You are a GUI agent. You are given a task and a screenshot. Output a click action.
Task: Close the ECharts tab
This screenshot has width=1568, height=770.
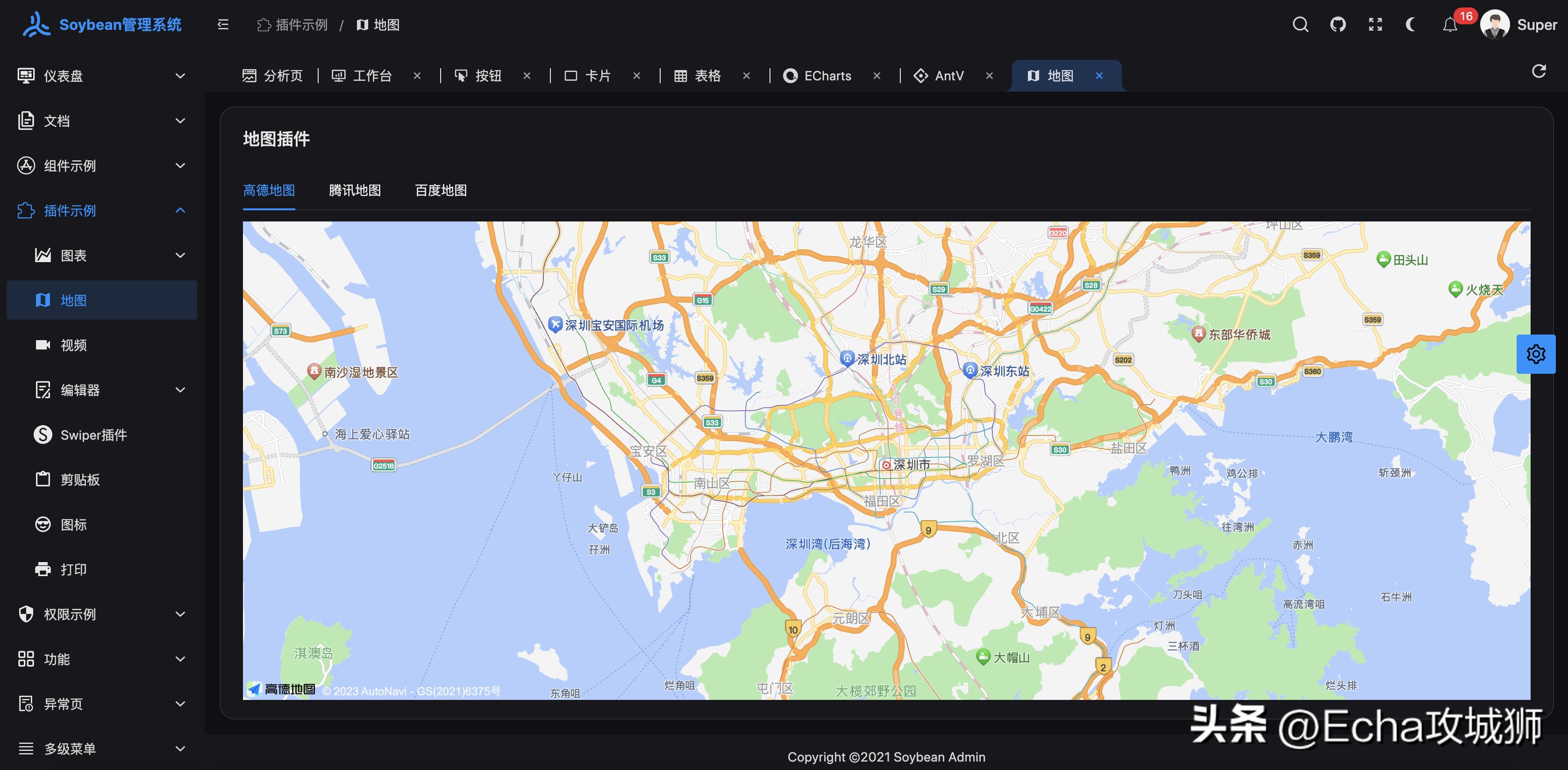click(877, 76)
